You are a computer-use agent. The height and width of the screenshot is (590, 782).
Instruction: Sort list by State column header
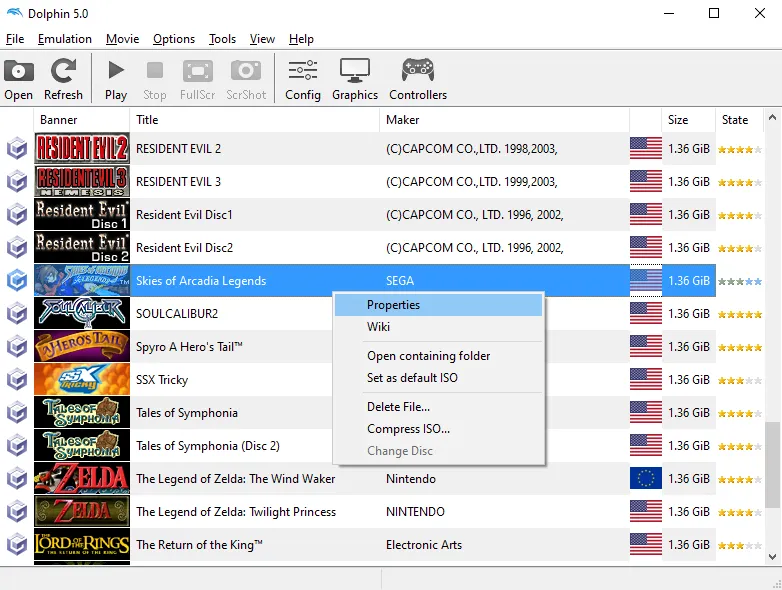[740, 120]
